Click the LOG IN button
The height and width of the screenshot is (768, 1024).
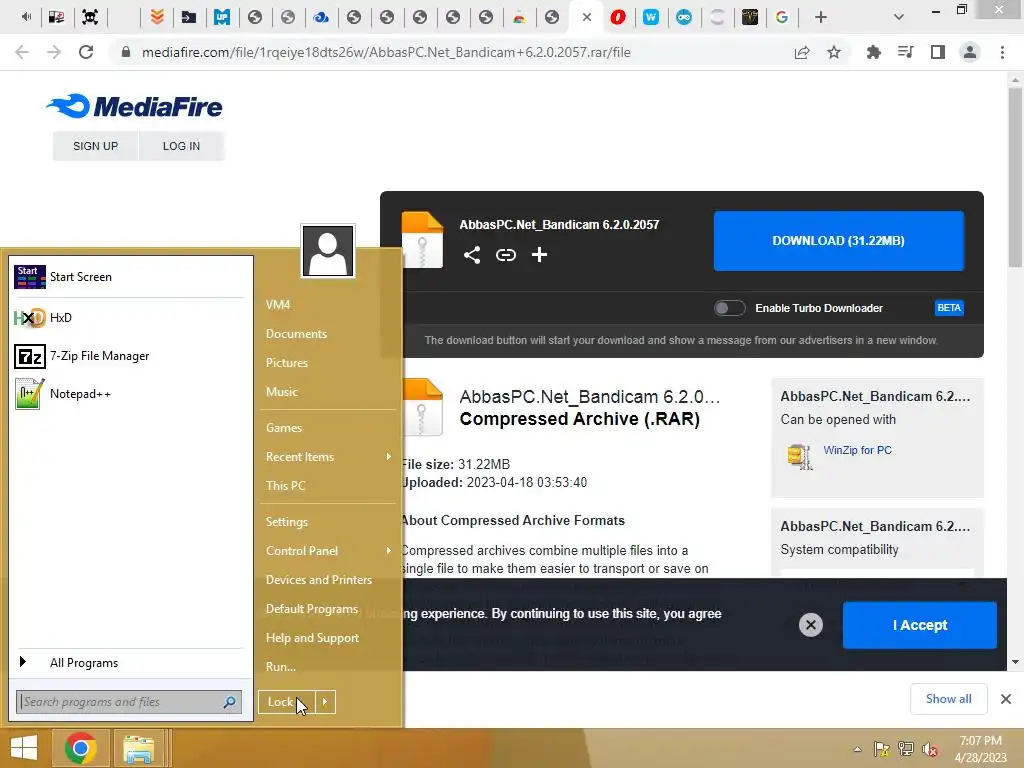(x=182, y=146)
